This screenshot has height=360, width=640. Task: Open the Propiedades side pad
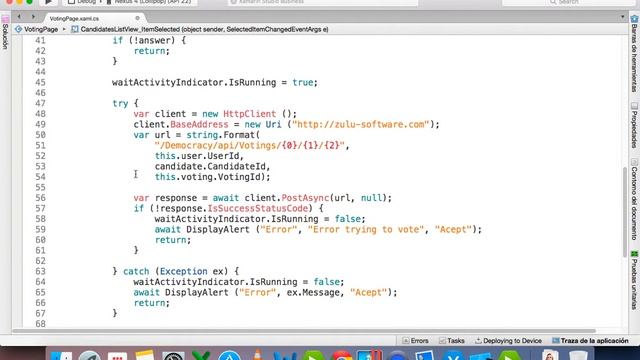(x=634, y=125)
